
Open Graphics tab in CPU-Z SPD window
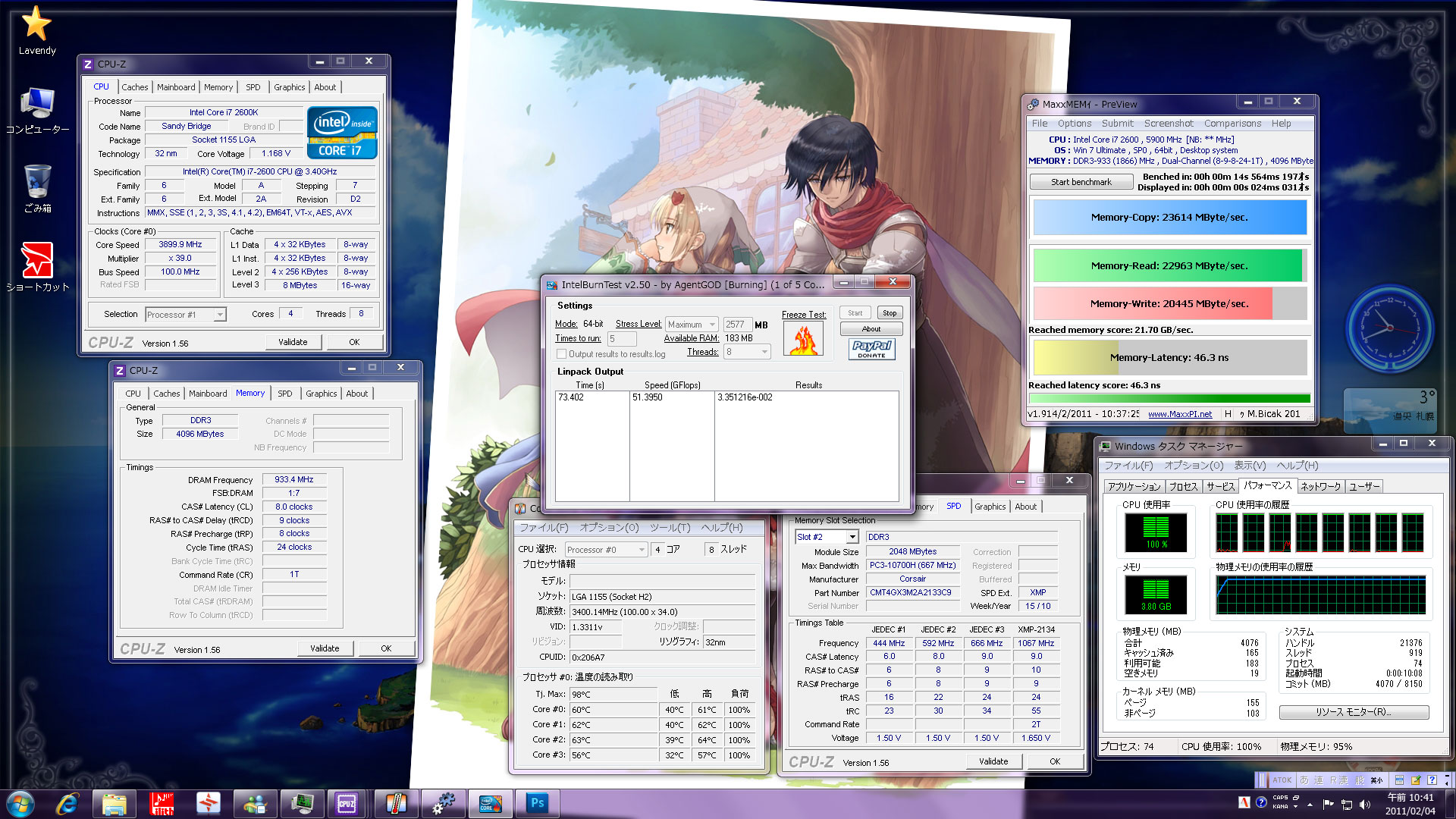[x=990, y=507]
